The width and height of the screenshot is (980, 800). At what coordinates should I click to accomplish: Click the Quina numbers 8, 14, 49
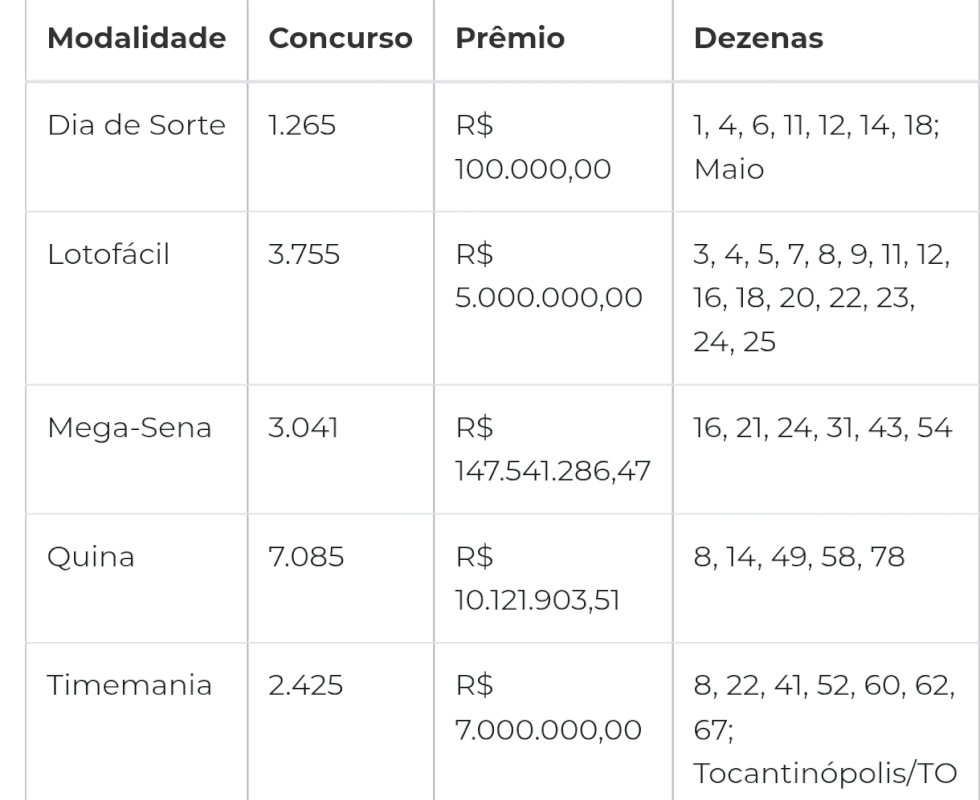[749, 558]
